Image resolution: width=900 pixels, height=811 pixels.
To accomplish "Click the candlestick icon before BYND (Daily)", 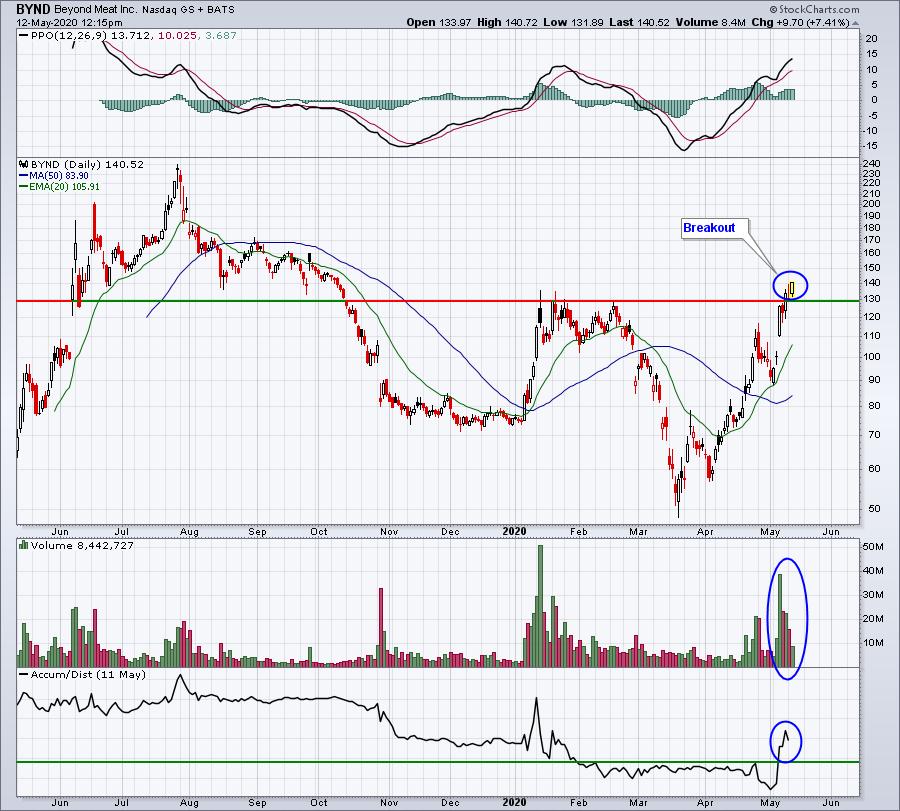I will (x=24, y=164).
